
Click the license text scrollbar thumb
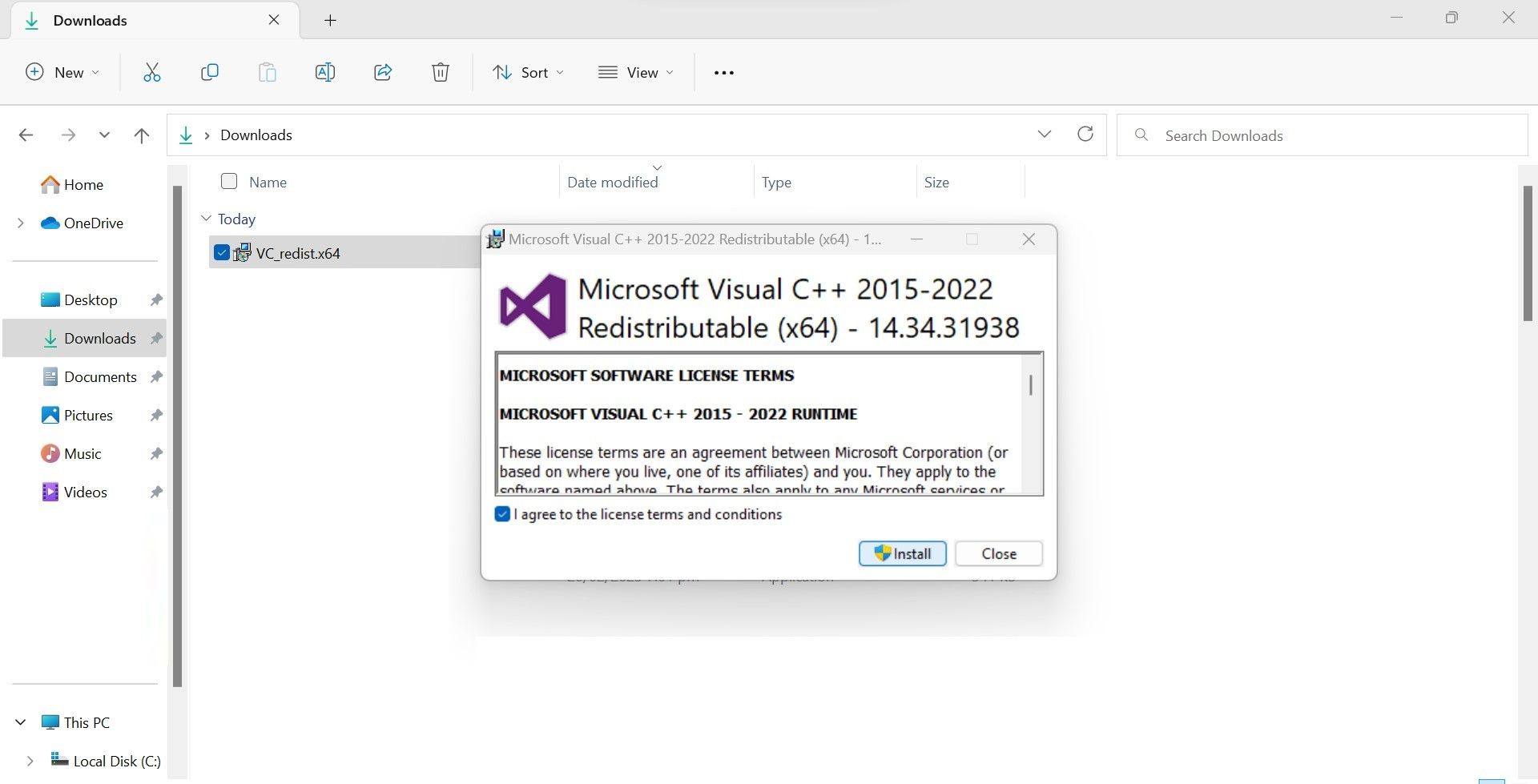tap(1030, 385)
